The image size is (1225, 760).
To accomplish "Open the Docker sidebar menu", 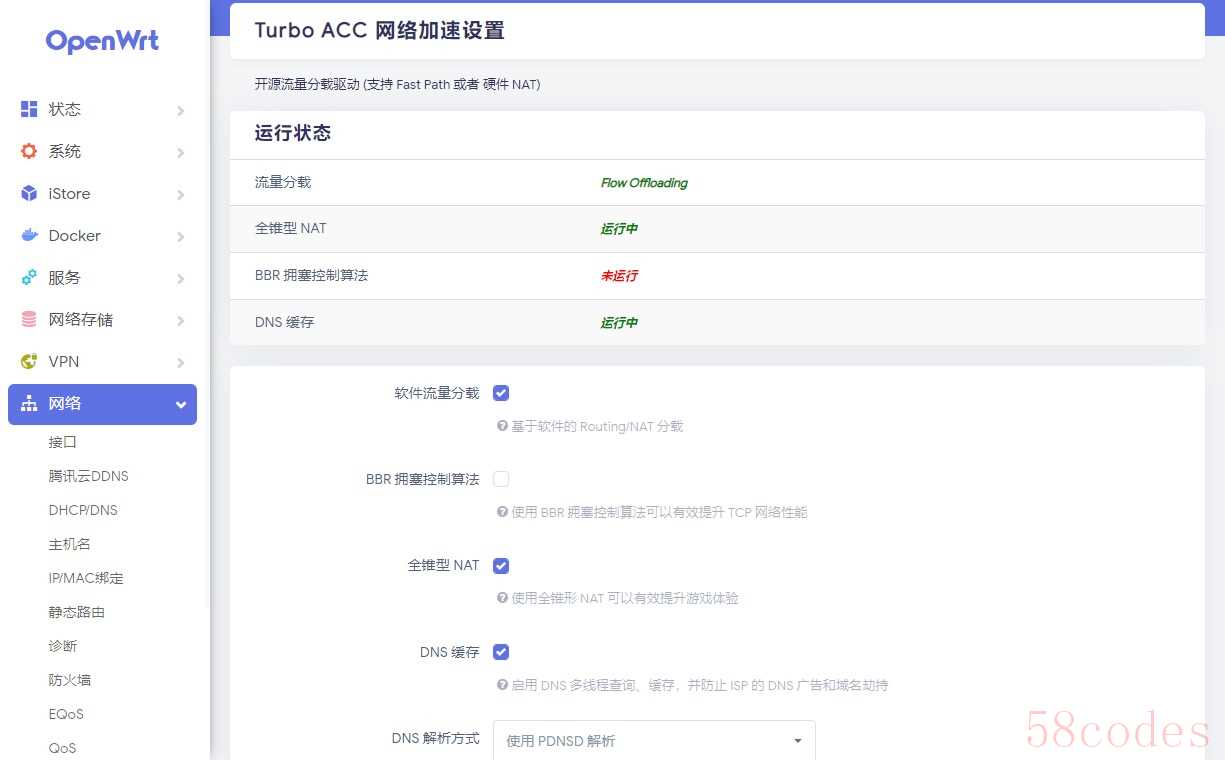I will 102,235.
